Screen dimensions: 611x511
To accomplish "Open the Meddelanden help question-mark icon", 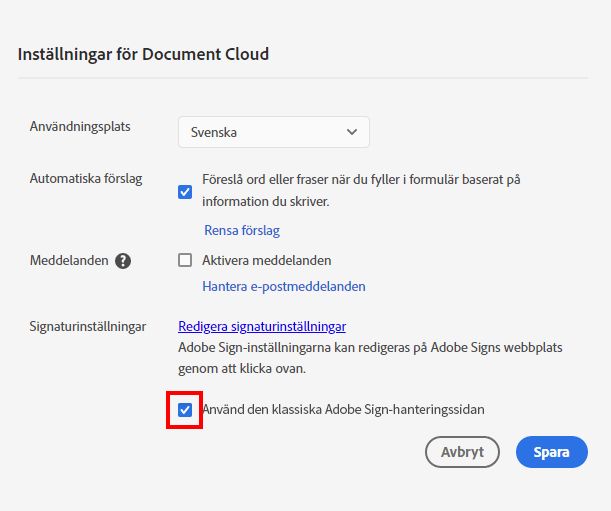I will pos(123,261).
